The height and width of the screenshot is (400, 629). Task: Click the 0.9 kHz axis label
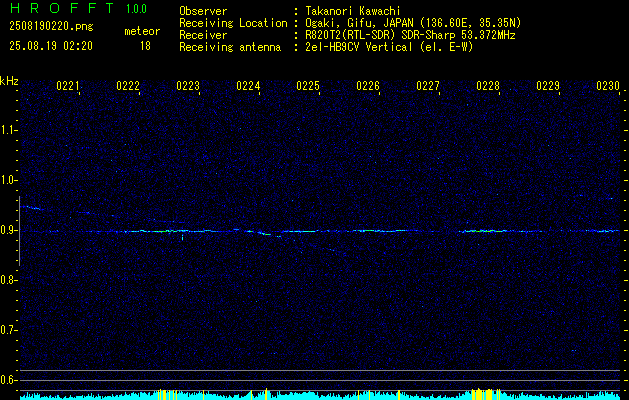point(8,230)
